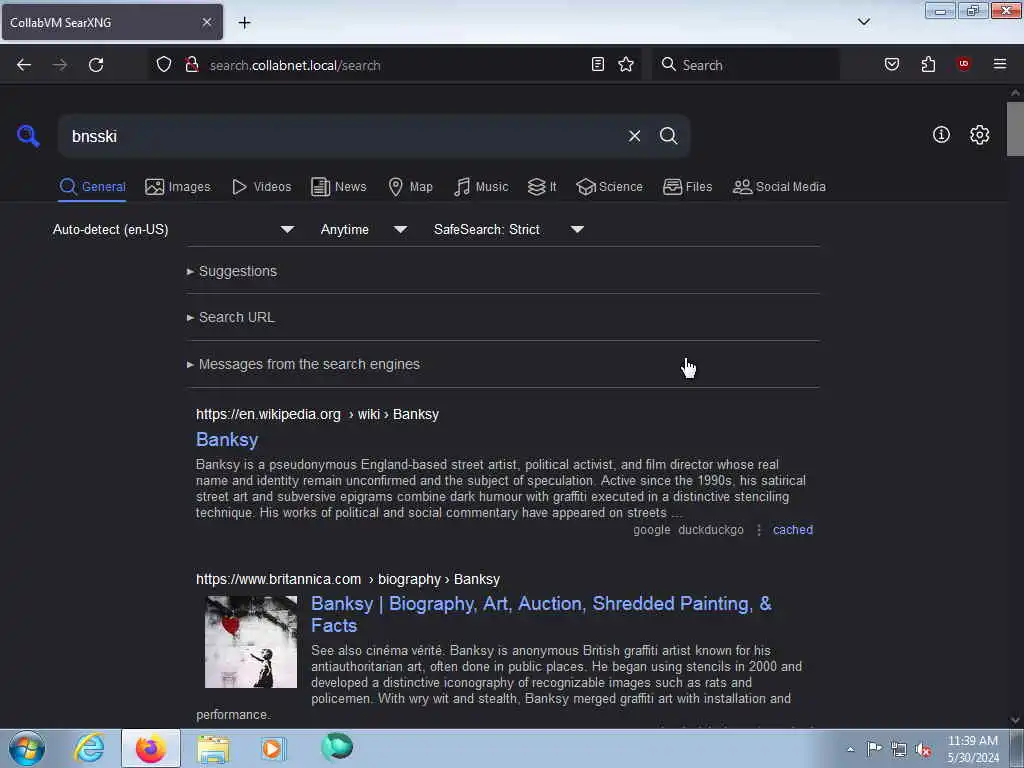The image size is (1024, 768).
Task: Open the cached Wikipedia result link
Action: 793,530
